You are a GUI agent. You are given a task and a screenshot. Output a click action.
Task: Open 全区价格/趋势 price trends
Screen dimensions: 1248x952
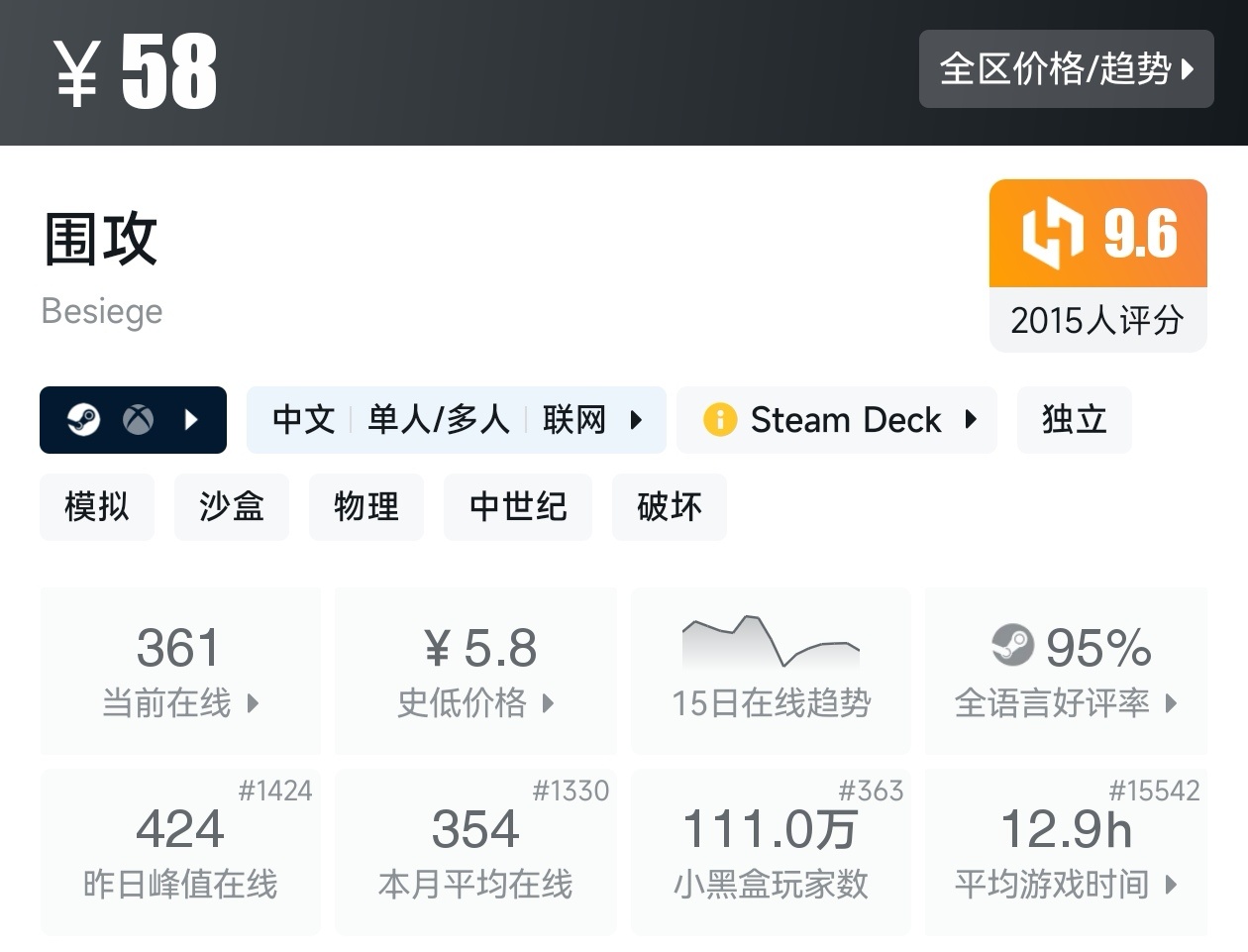[1066, 69]
